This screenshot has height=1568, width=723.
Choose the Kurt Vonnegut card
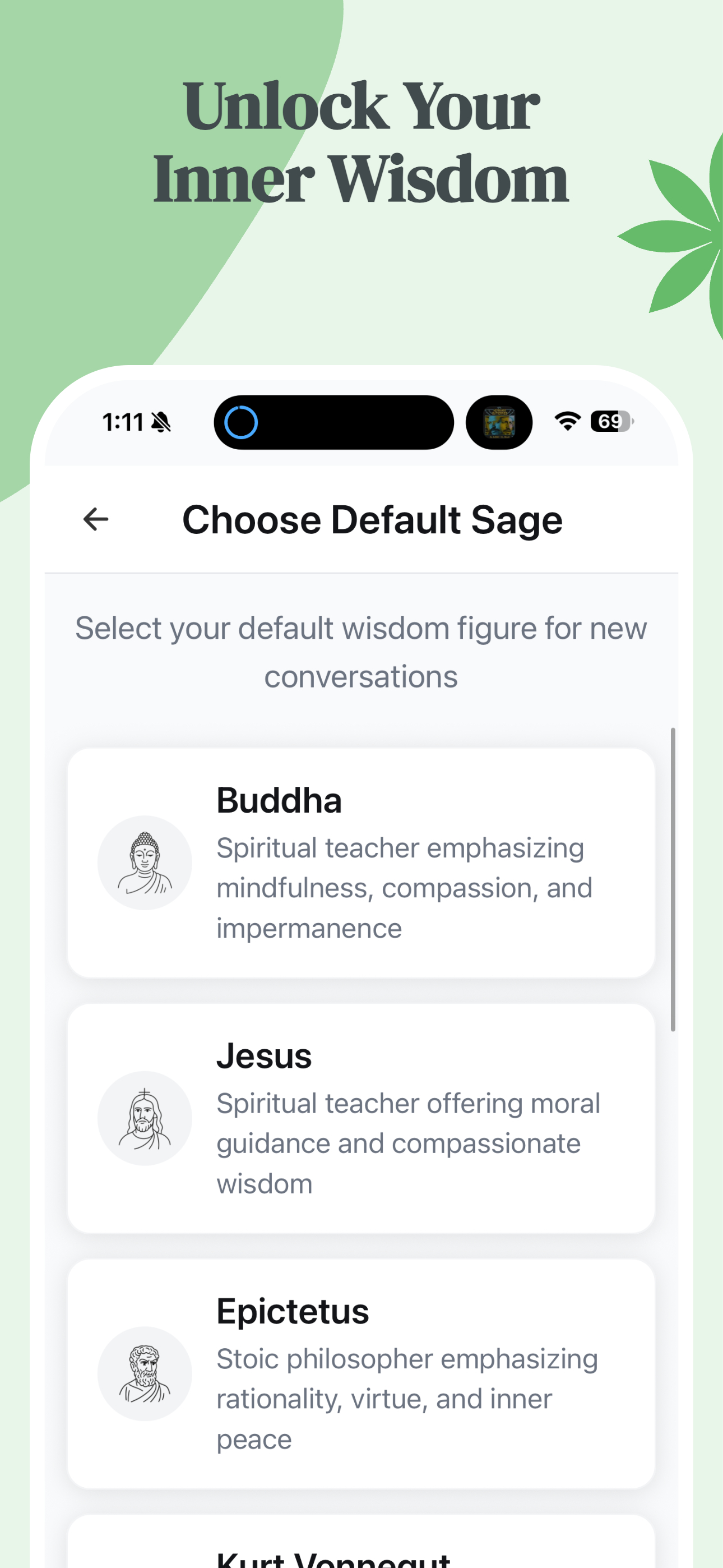click(x=361, y=1542)
